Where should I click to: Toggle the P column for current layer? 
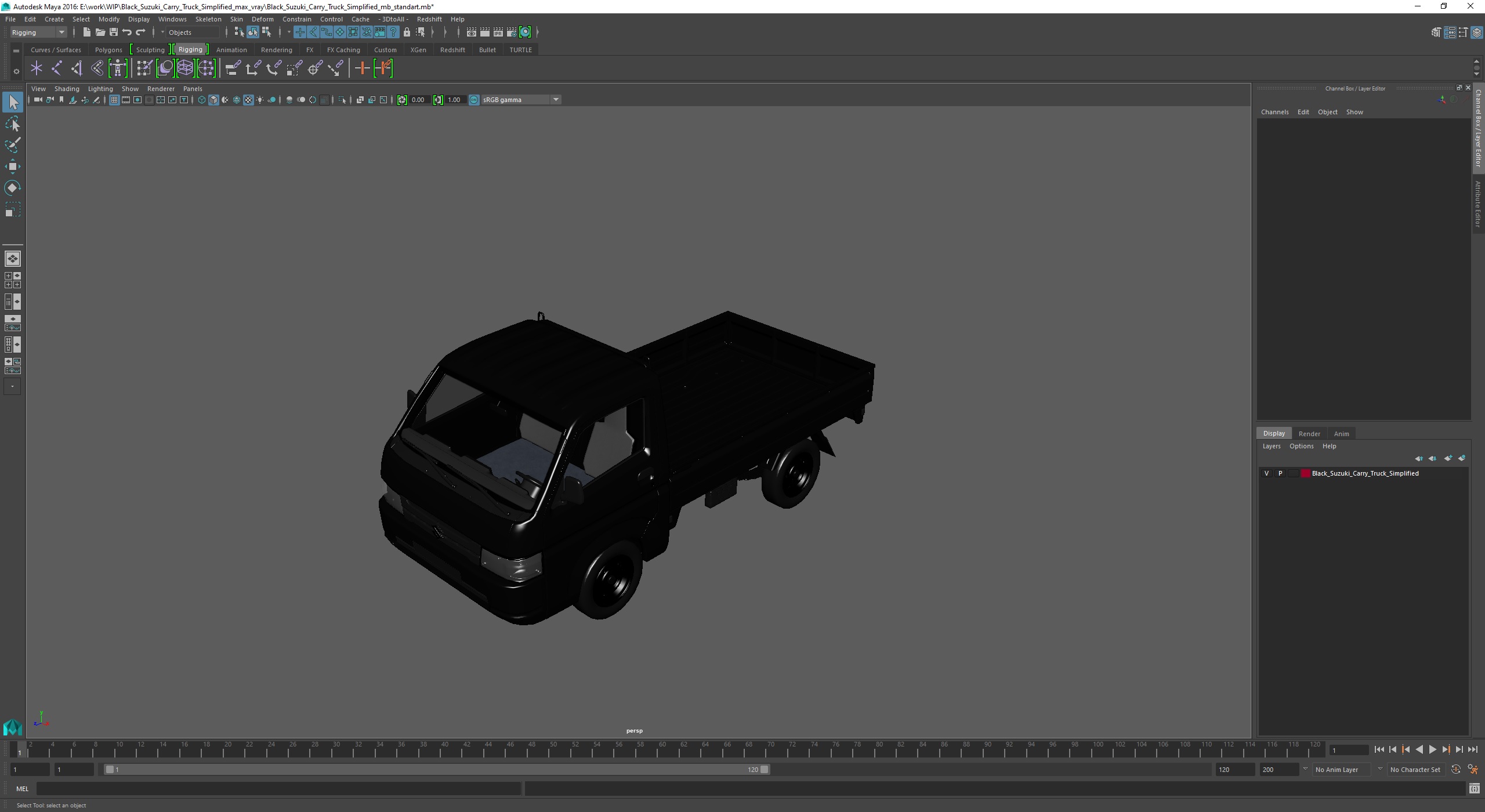(x=1280, y=473)
